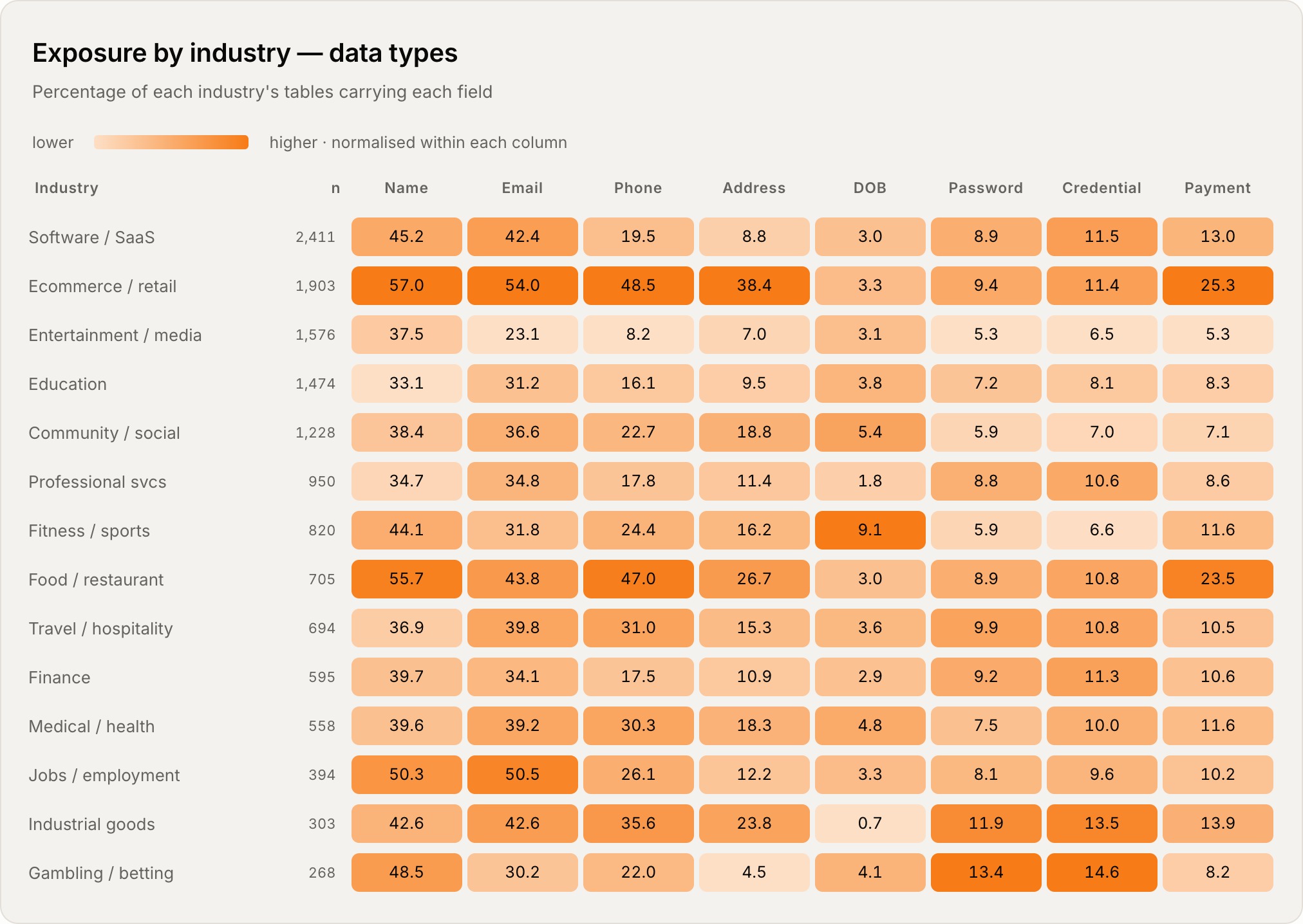Viewport: 1303px width, 924px height.
Task: Select the Industry column header
Action: tap(66, 188)
